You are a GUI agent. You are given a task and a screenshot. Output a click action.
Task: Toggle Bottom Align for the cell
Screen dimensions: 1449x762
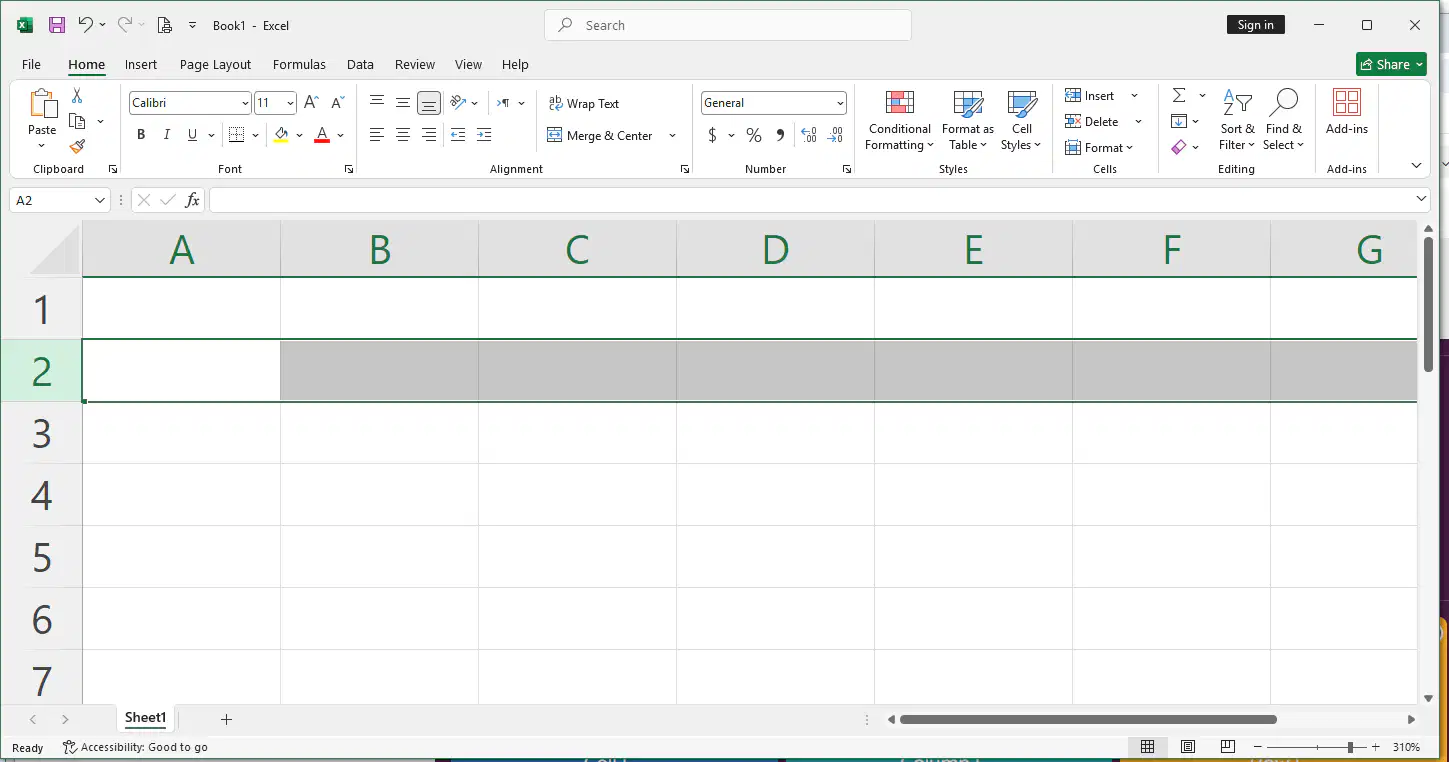429,102
